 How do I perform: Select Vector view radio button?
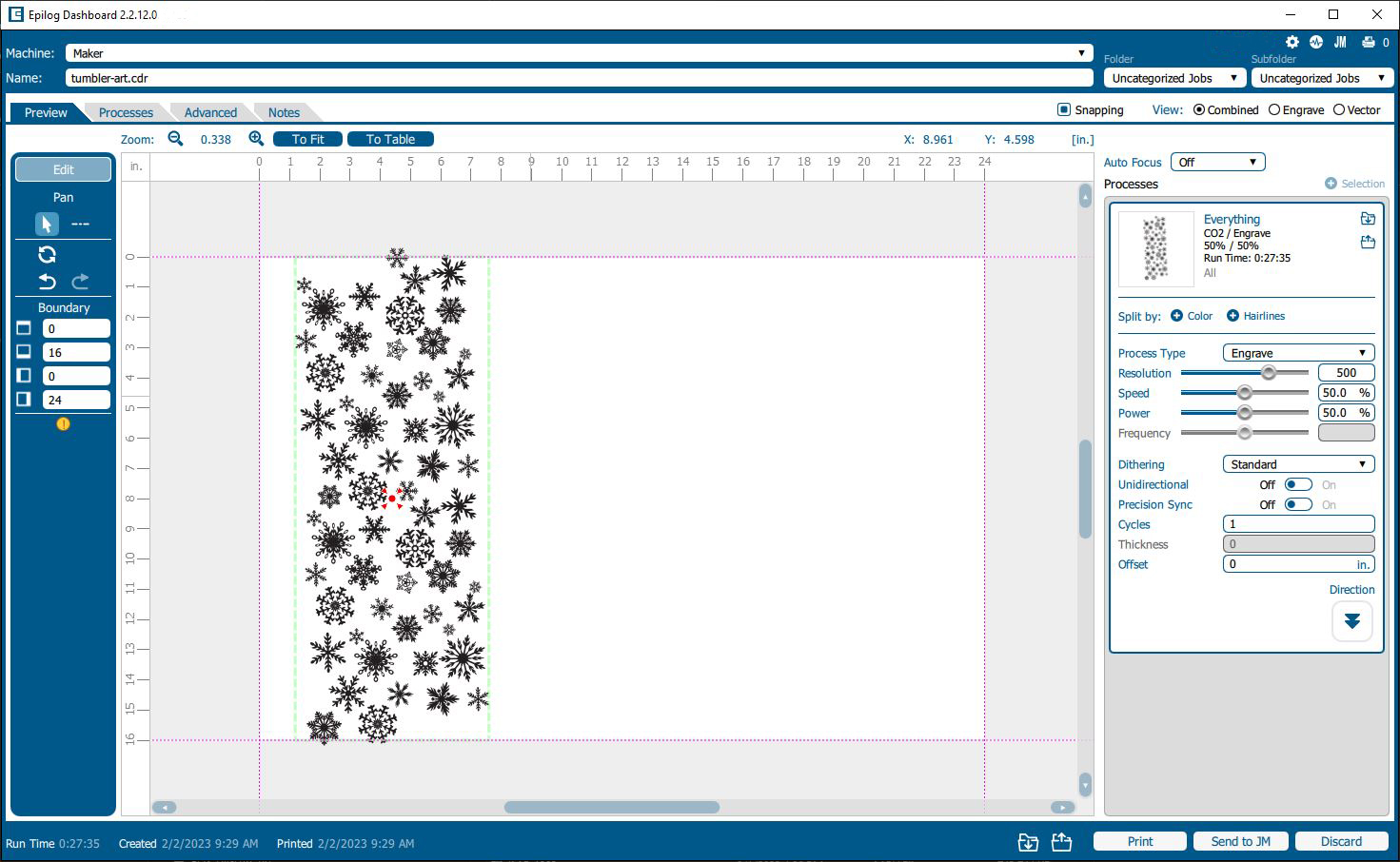[1339, 110]
